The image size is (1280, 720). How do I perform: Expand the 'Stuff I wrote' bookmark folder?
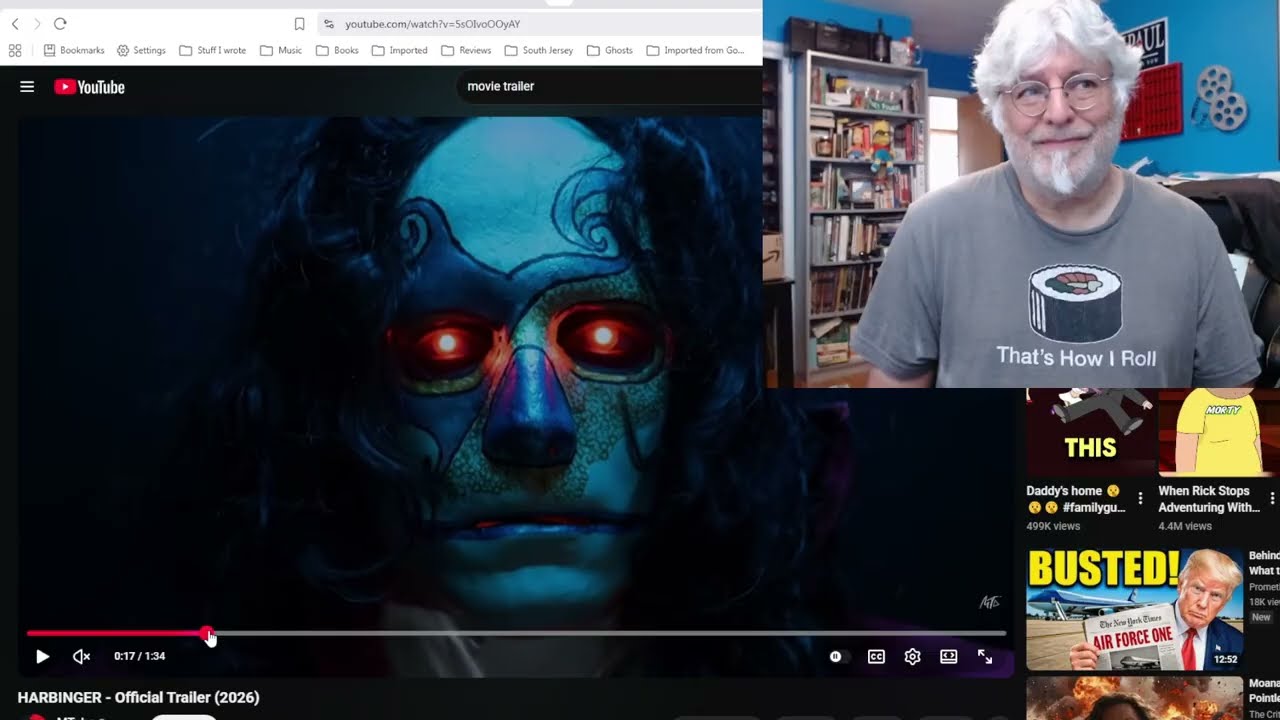point(212,50)
